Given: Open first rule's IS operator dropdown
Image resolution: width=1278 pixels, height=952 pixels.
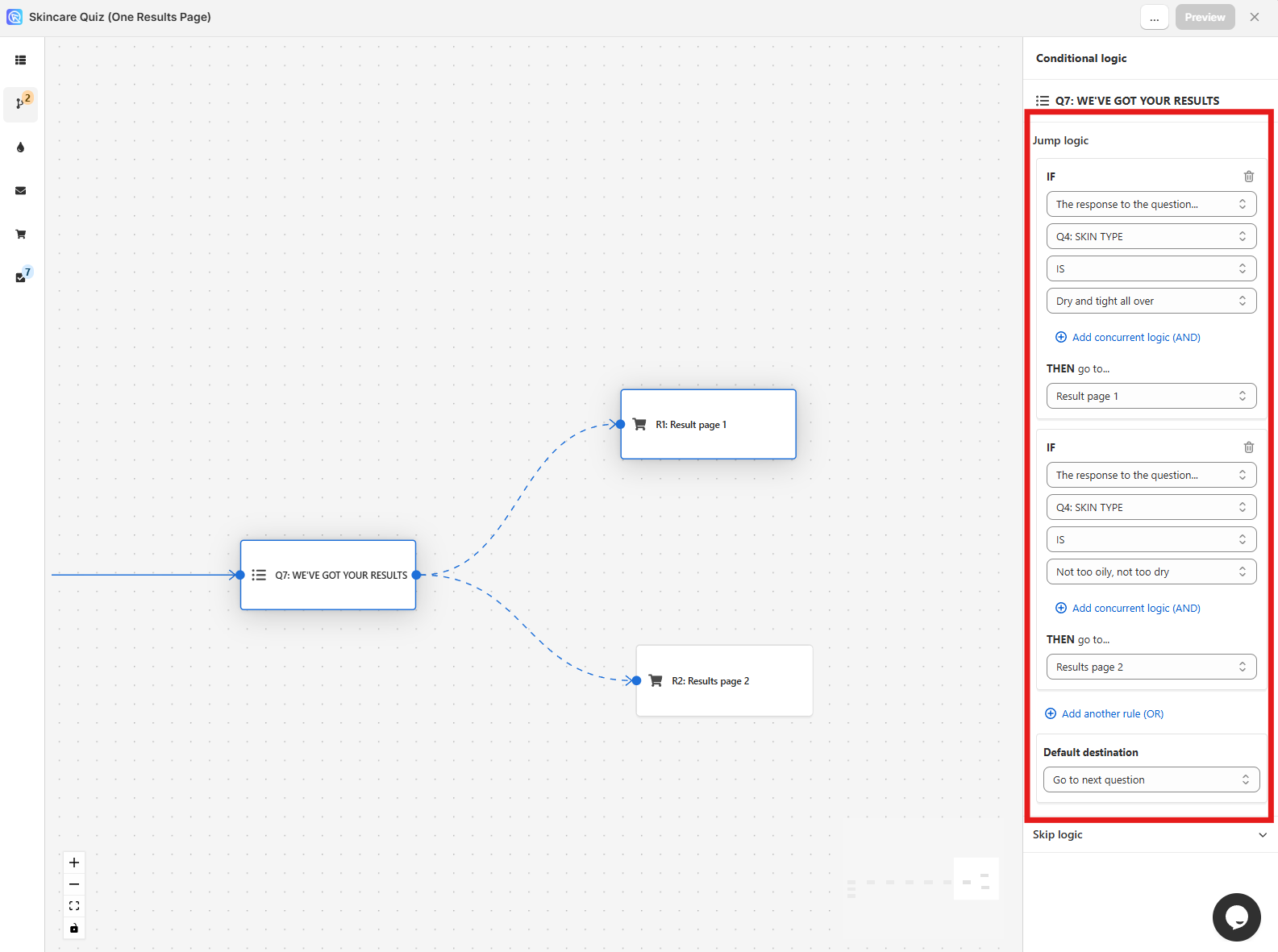Looking at the screenshot, I should click(1151, 268).
